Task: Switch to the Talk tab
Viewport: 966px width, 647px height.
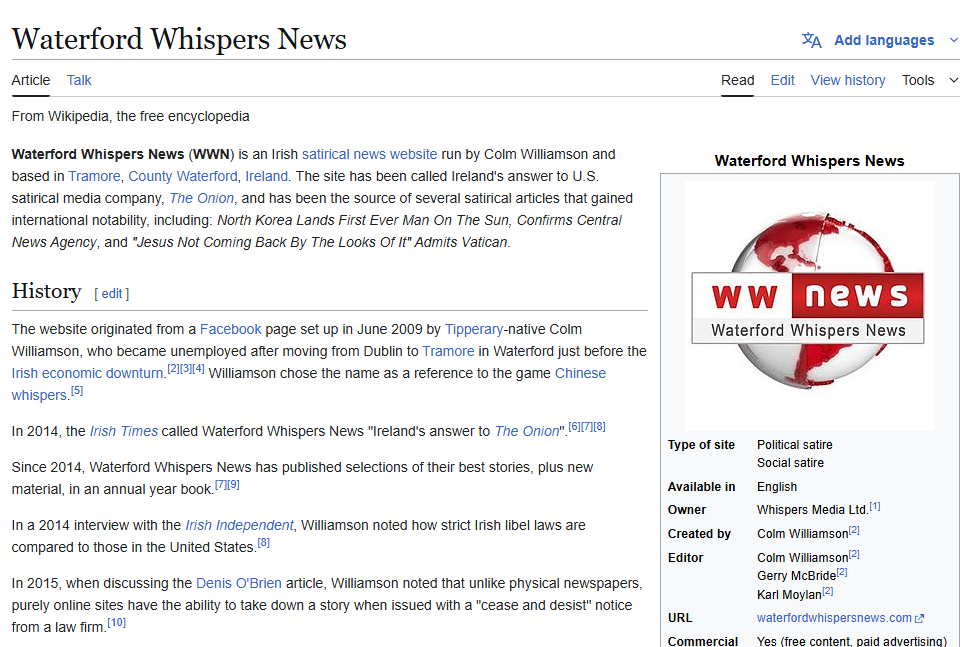Action: 79,80
